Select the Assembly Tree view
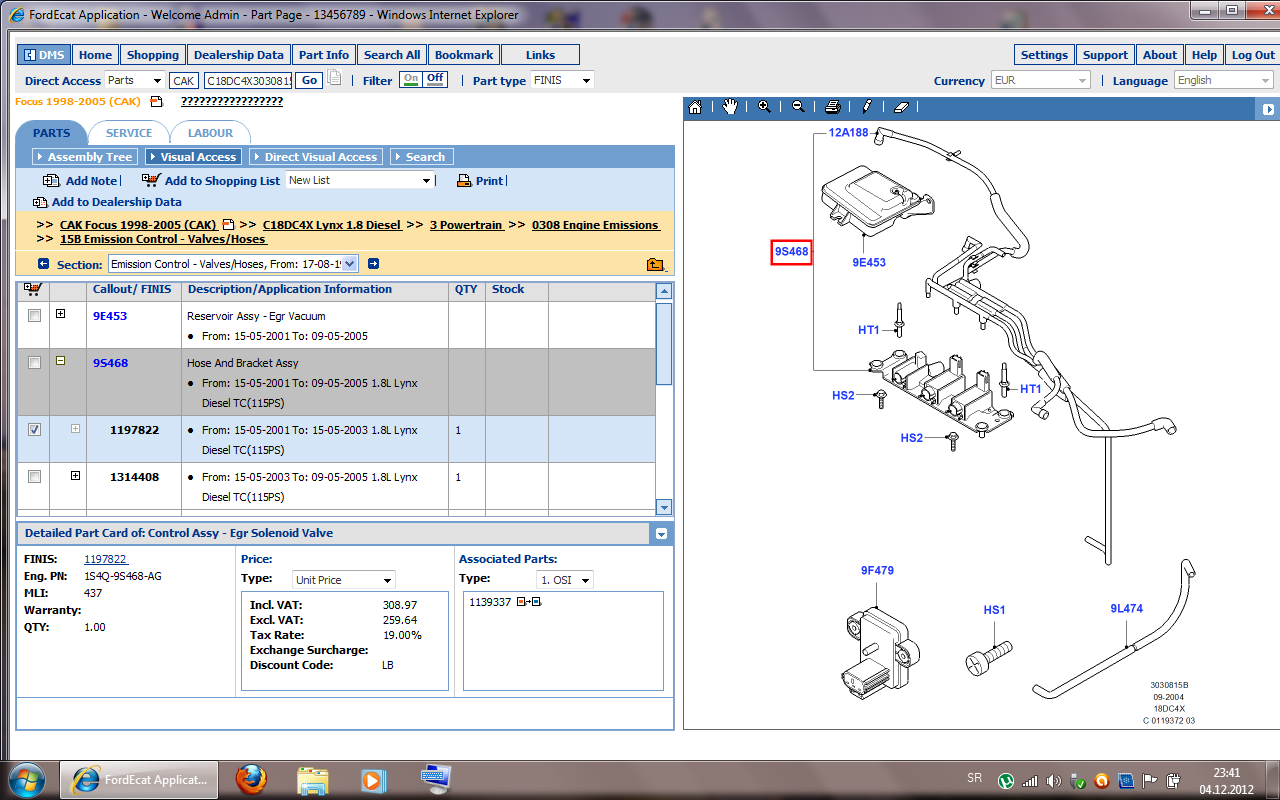 (x=84, y=157)
